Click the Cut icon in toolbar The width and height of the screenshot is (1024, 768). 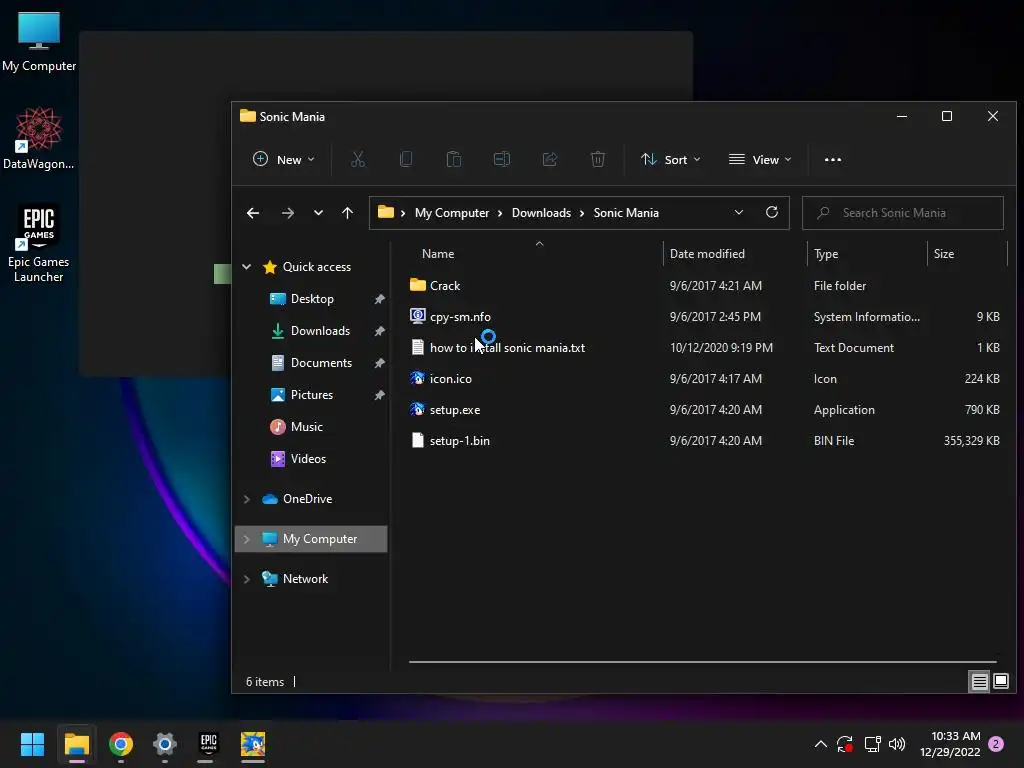[x=358, y=159]
